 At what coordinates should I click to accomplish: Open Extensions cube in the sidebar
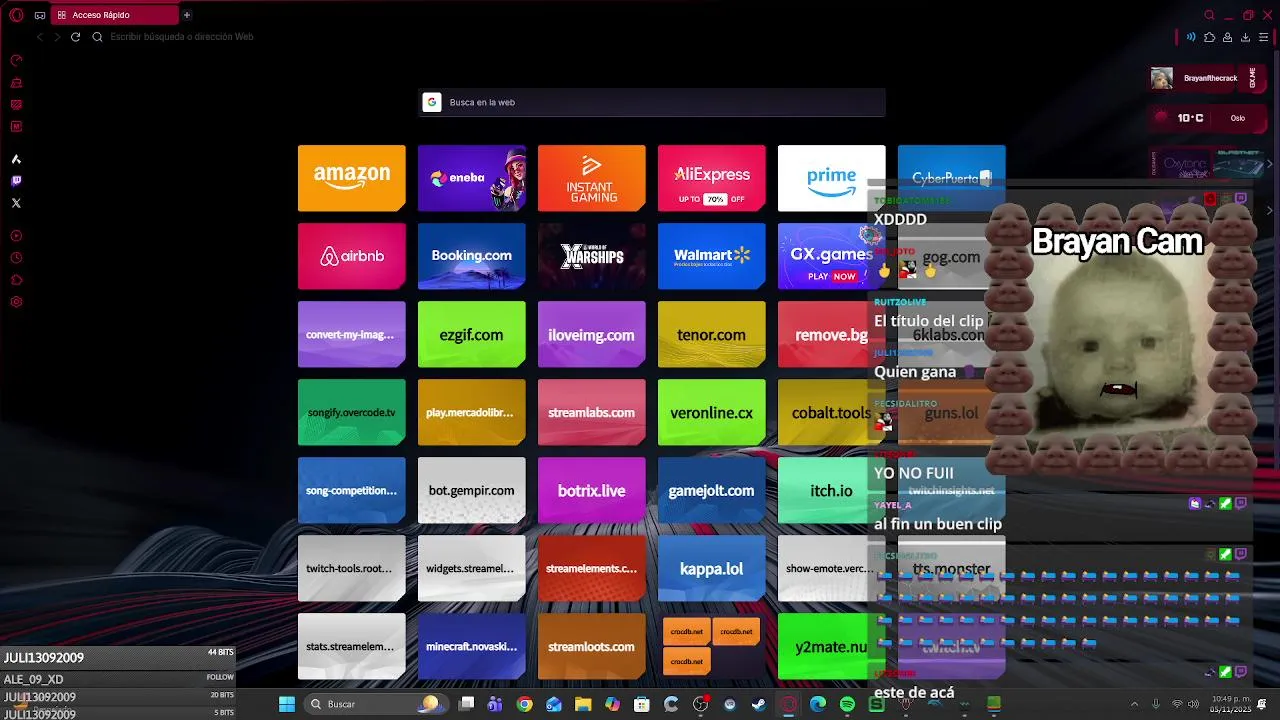[x=16, y=280]
